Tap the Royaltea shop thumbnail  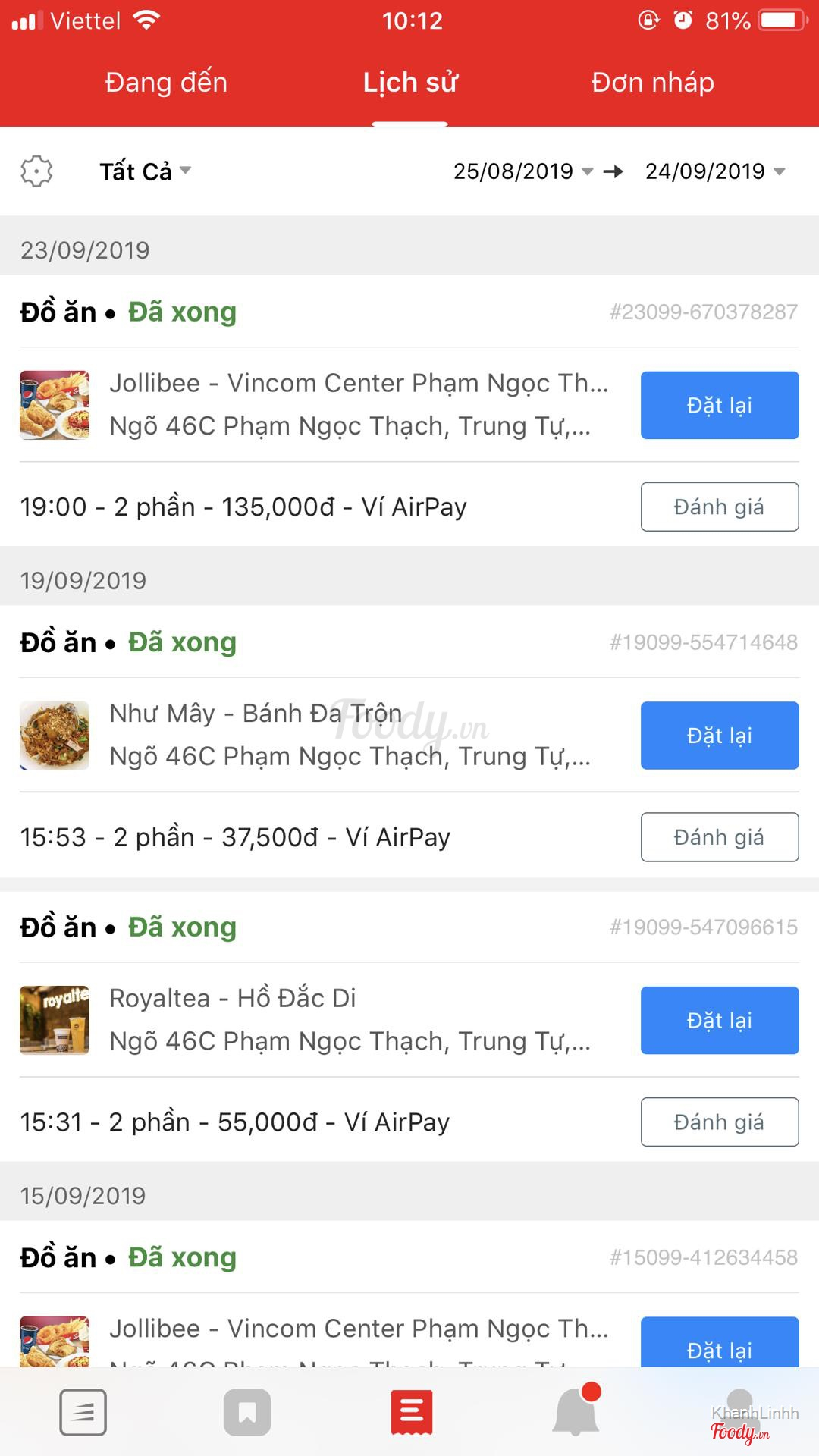[x=55, y=1020]
